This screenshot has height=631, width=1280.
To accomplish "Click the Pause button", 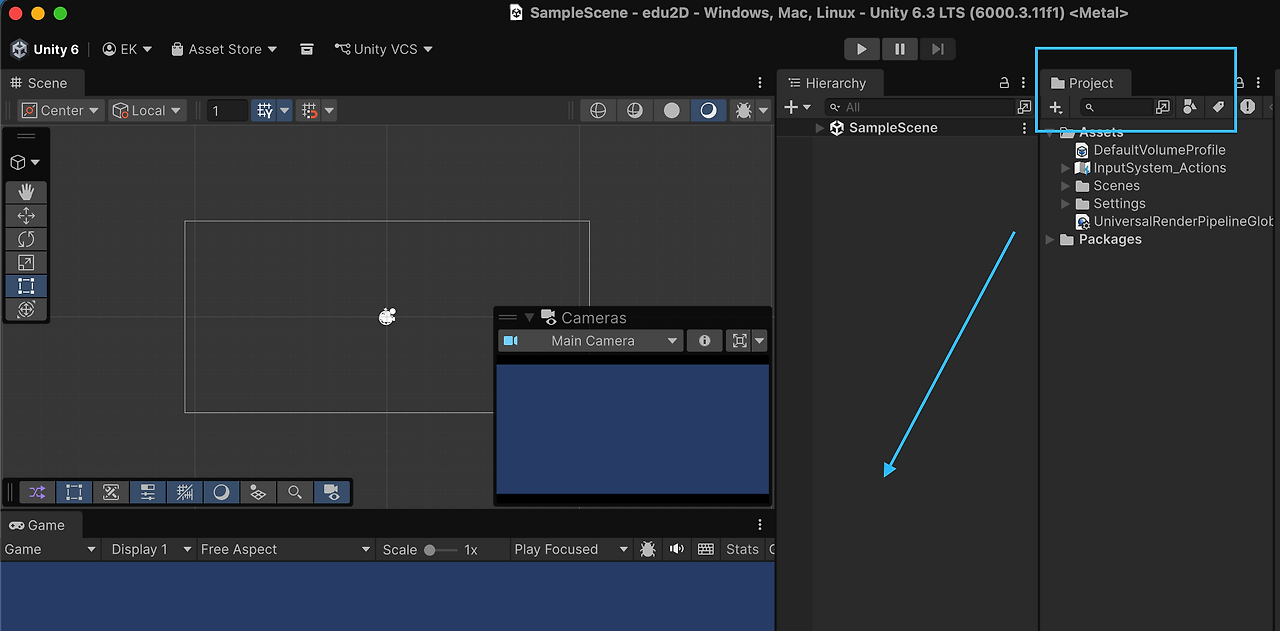I will coord(900,49).
